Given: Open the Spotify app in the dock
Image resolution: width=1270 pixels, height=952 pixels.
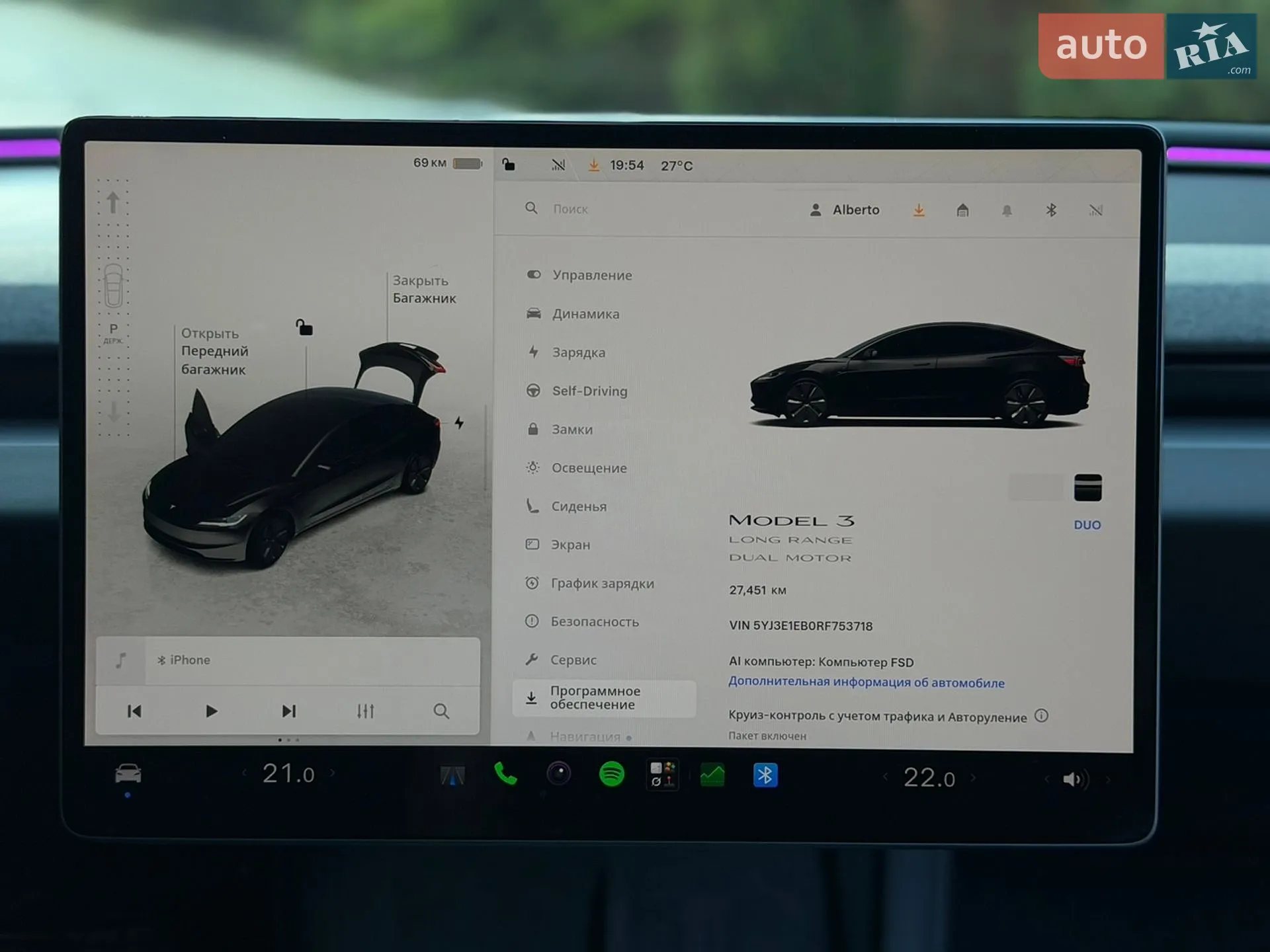Looking at the screenshot, I should [x=611, y=773].
